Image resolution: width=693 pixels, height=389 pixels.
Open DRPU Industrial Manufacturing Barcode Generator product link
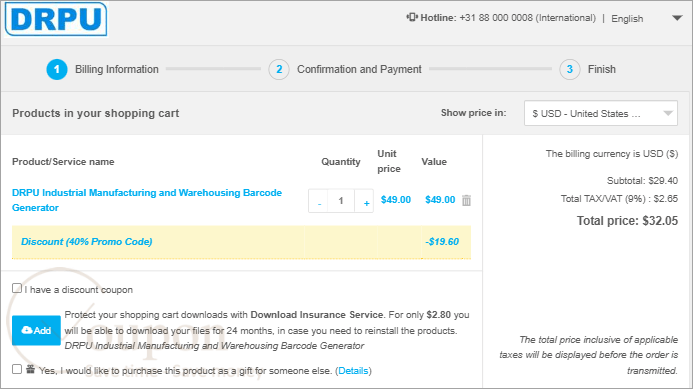coord(147,200)
